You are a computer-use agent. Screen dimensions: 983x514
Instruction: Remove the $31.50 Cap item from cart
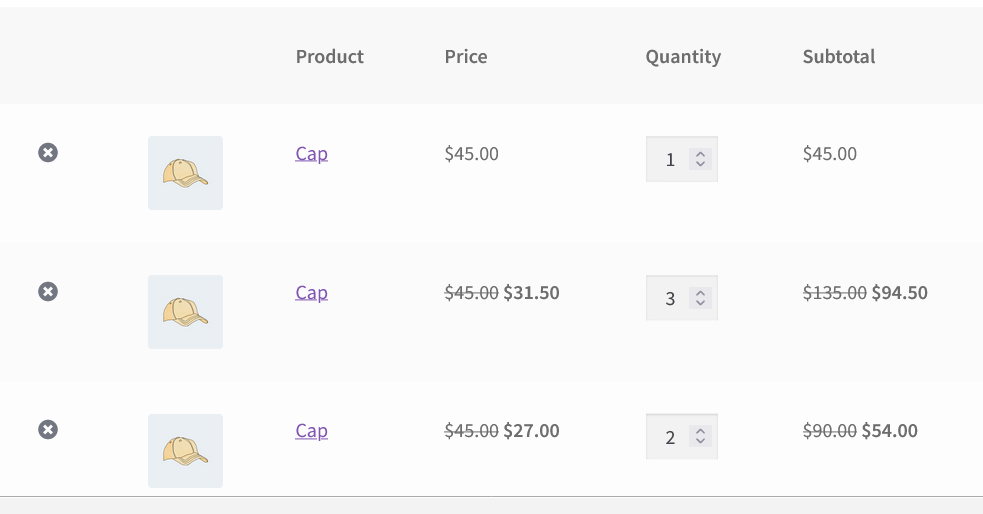click(48, 291)
